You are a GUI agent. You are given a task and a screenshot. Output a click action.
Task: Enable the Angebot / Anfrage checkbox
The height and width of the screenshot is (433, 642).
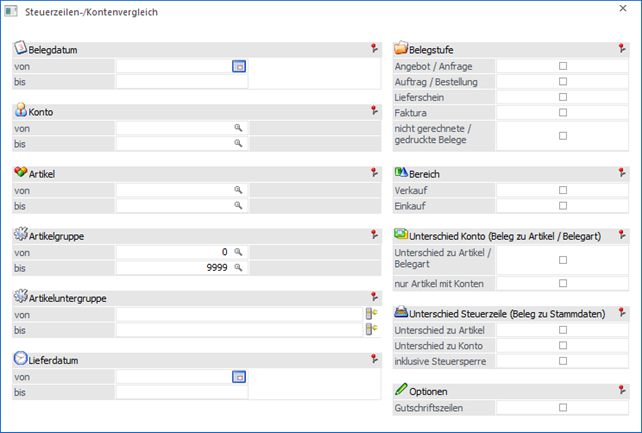pyautogui.click(x=562, y=66)
